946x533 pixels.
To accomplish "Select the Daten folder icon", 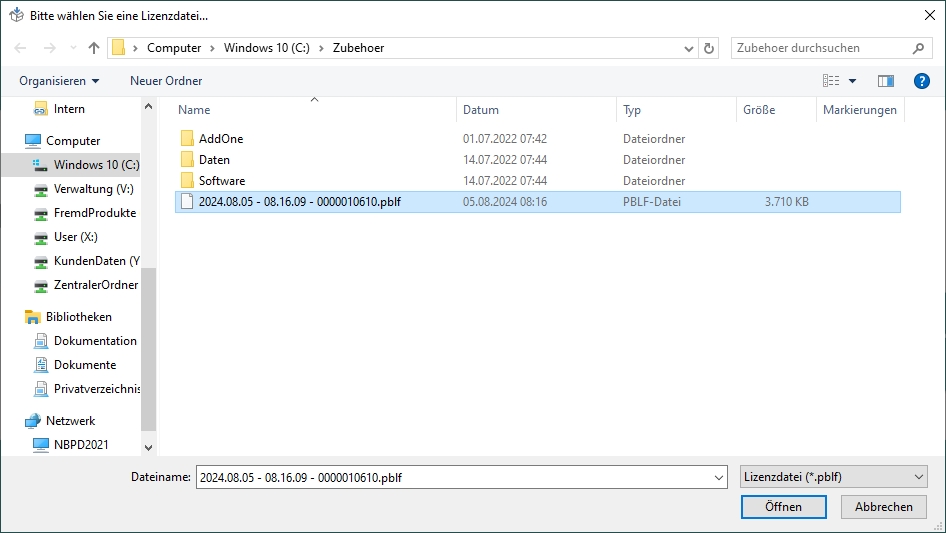I will point(187,159).
